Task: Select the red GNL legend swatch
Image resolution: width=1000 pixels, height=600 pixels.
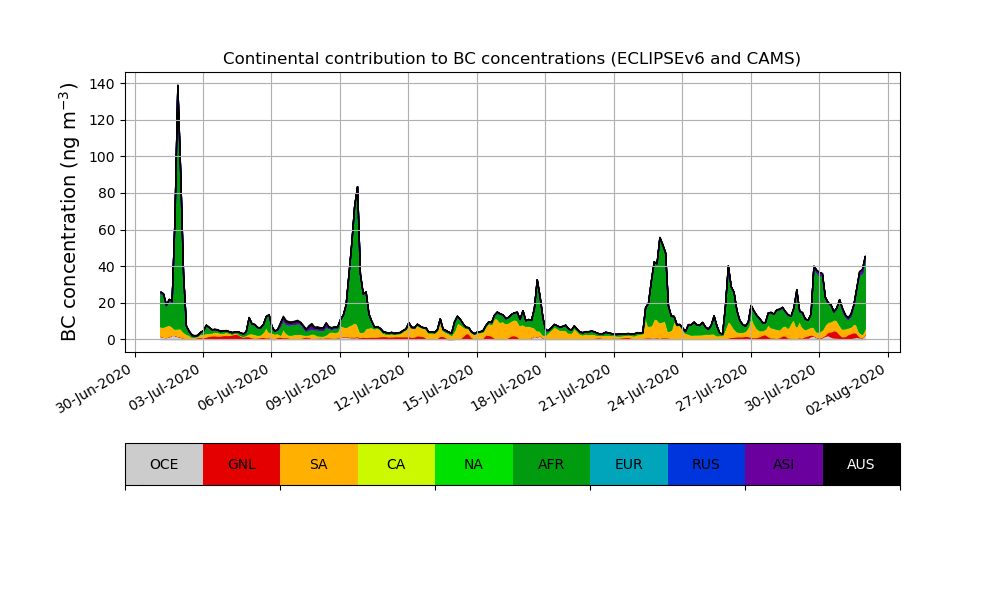Action: pos(241,464)
